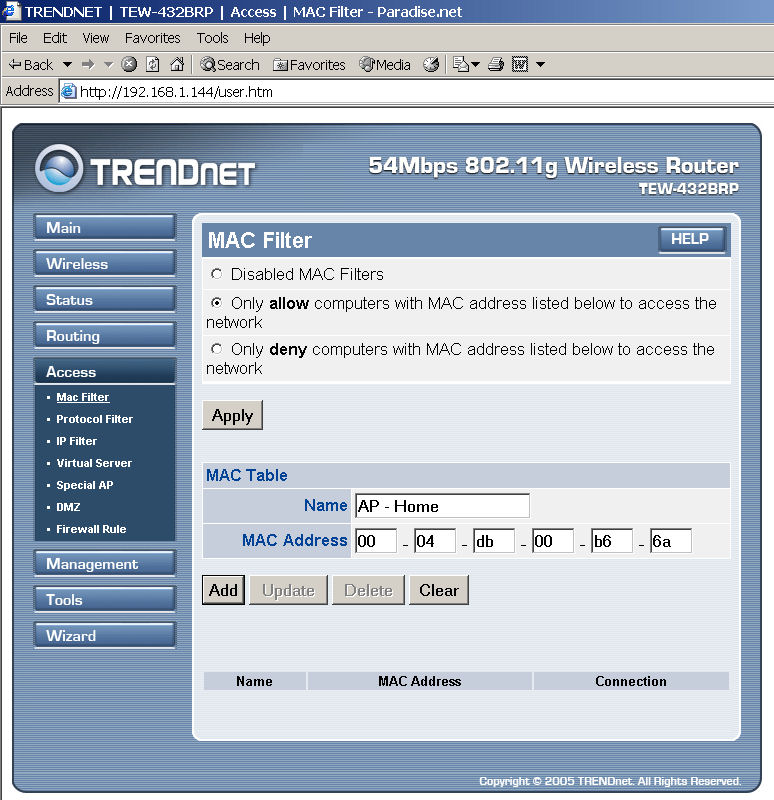Image resolution: width=774 pixels, height=800 pixels.
Task: Click the Mail icon in toolbar
Action: click(460, 64)
